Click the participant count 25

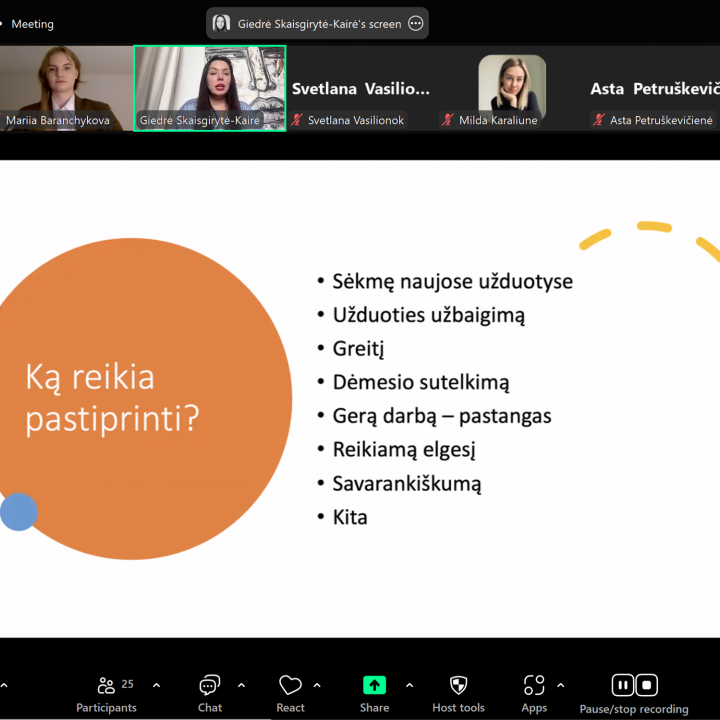(128, 684)
